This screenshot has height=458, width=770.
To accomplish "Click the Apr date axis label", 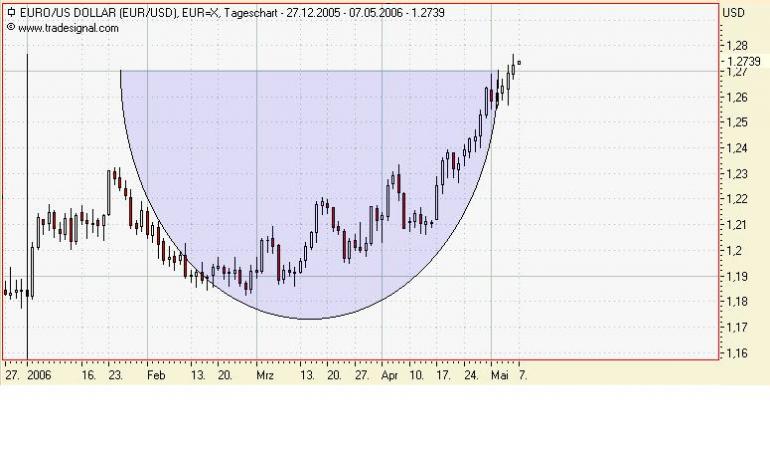I will coord(389,376).
